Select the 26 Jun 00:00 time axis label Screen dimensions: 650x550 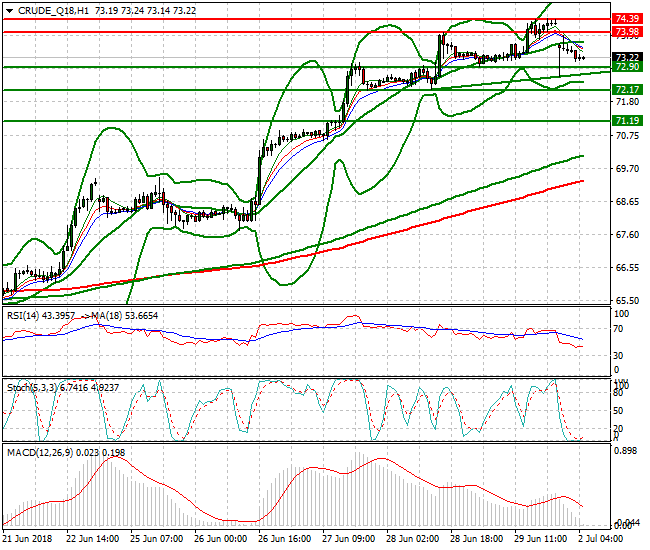coord(221,539)
